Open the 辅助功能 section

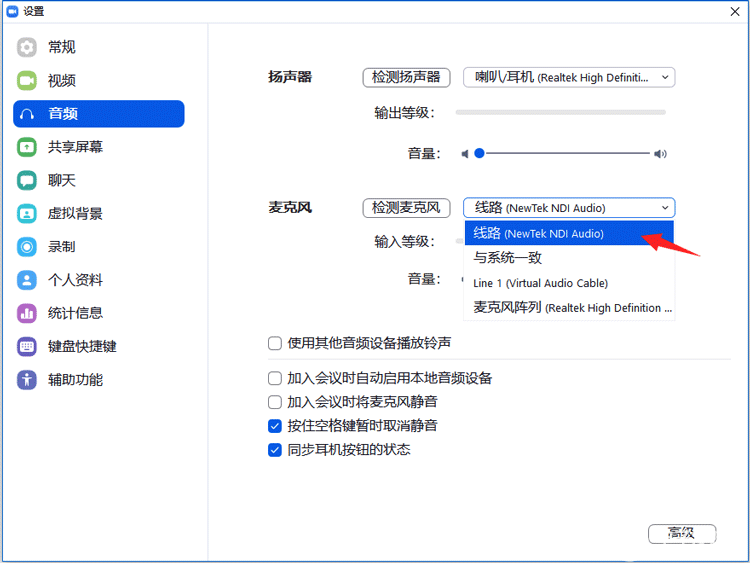click(x=99, y=380)
